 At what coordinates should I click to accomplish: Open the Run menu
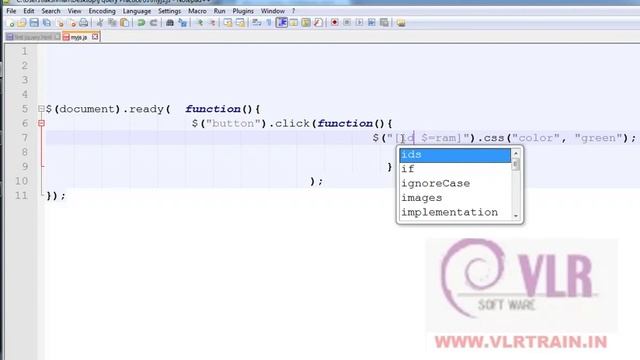click(219, 11)
